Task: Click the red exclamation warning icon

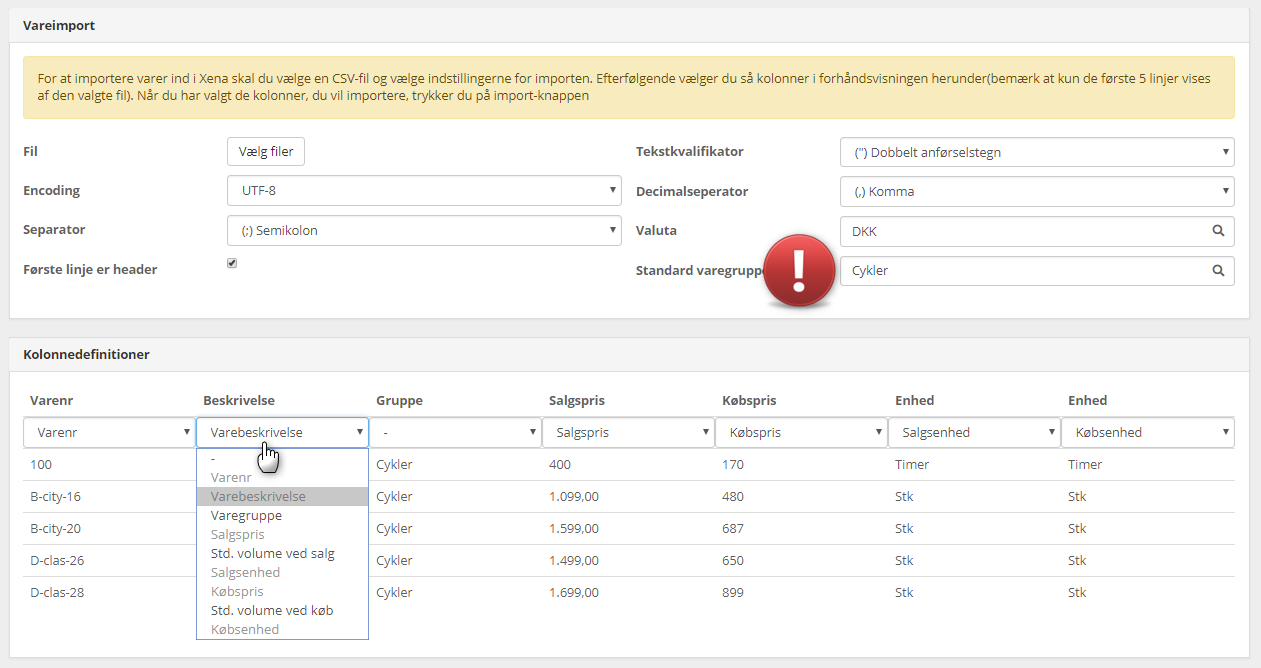Action: coord(798,271)
